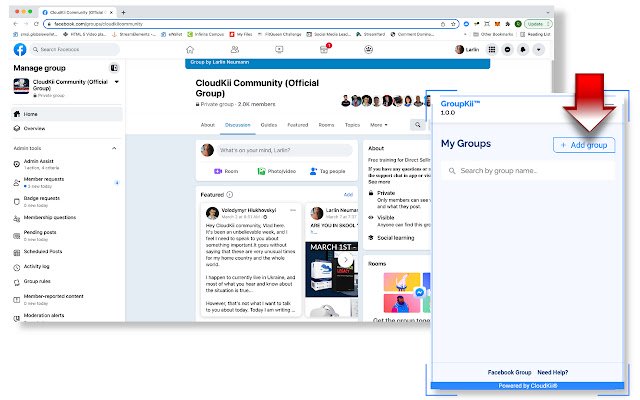
Task: Click Tag people in the composer
Action: click(327, 171)
